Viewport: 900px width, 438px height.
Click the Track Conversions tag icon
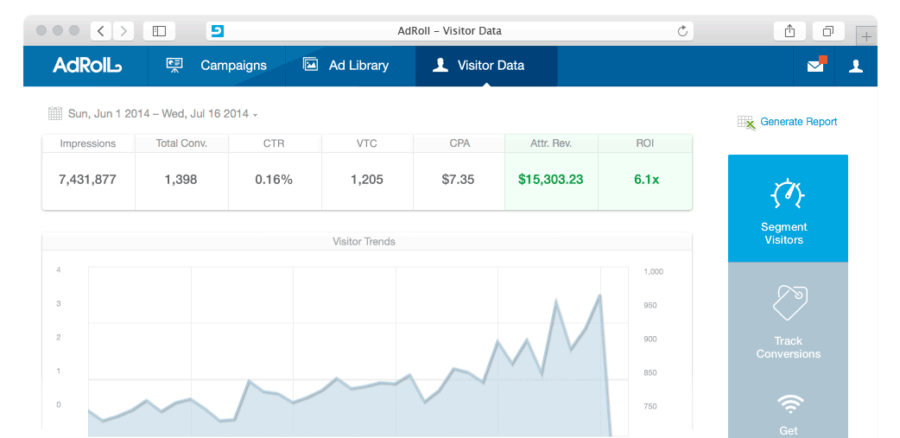790,303
